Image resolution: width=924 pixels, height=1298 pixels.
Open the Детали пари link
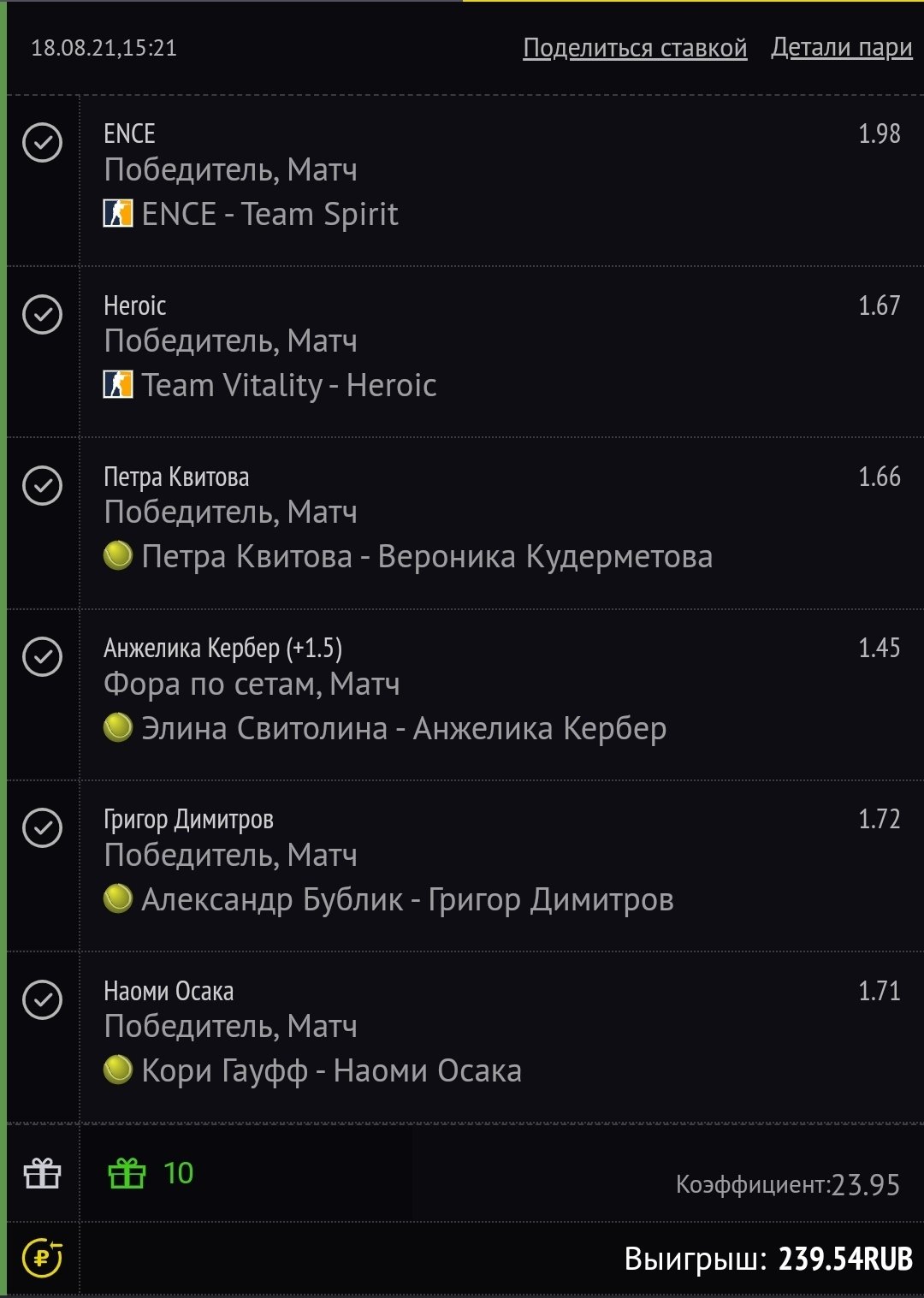pyautogui.click(x=841, y=48)
